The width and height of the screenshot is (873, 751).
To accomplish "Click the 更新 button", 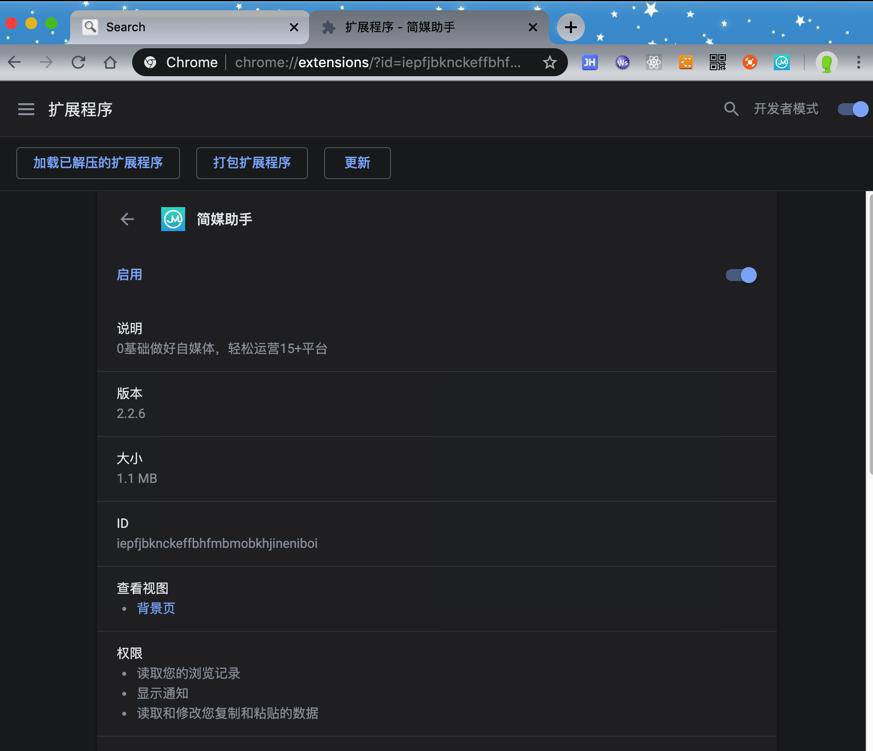I will [357, 163].
